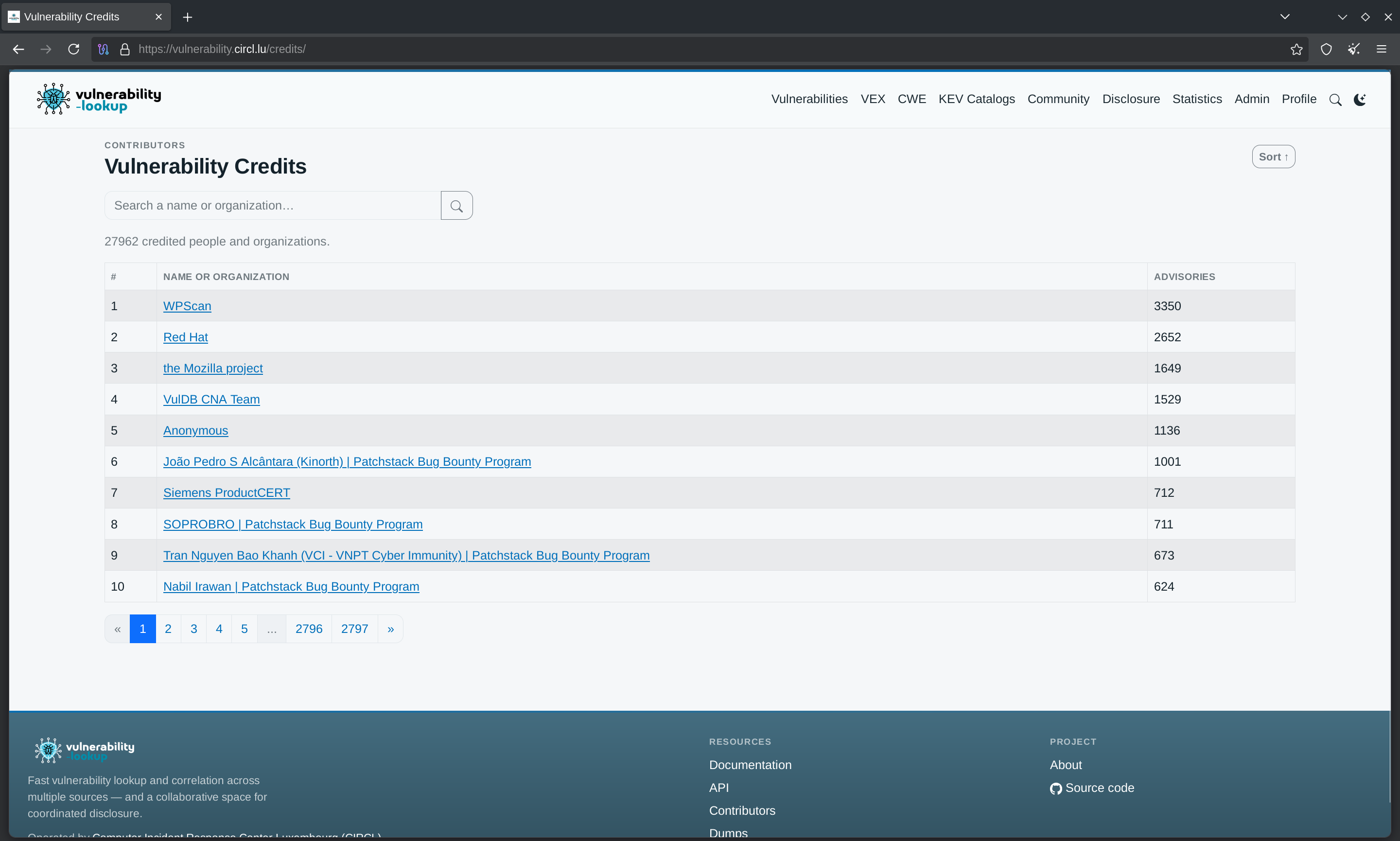Click the active page 1 button
Viewport: 1400px width, 841px height.
[x=143, y=629]
